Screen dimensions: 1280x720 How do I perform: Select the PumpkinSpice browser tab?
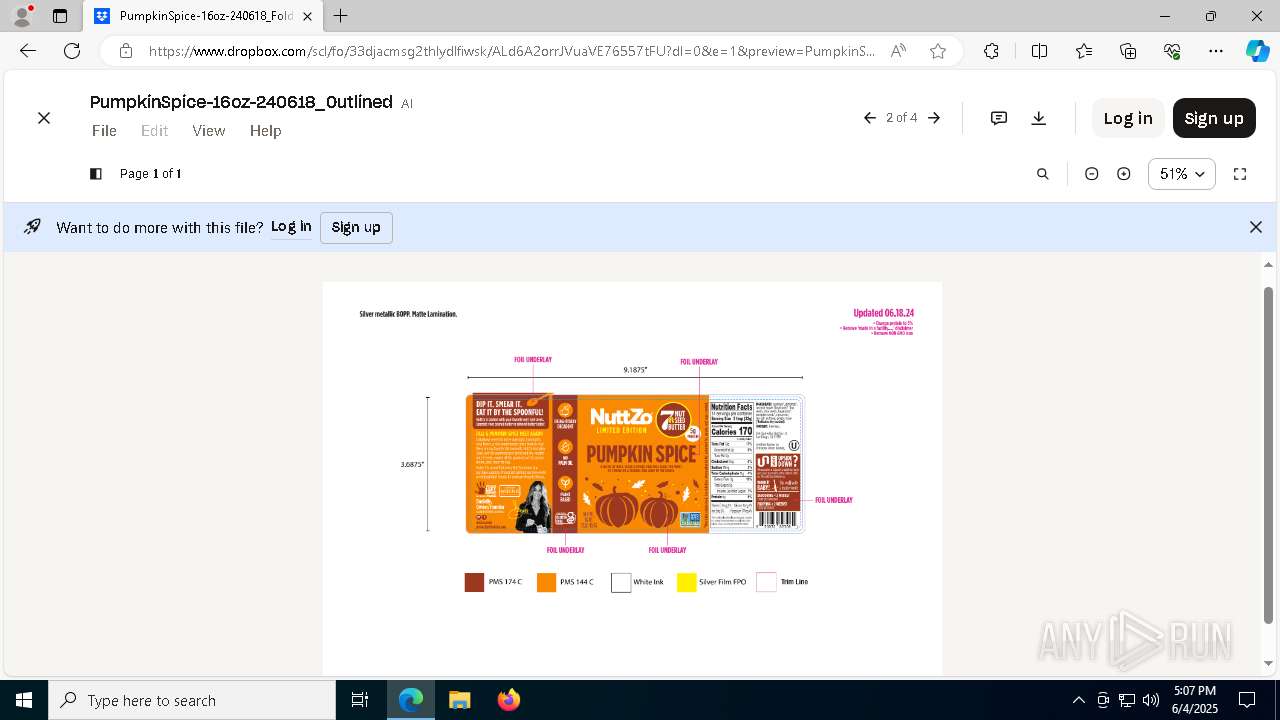203,16
